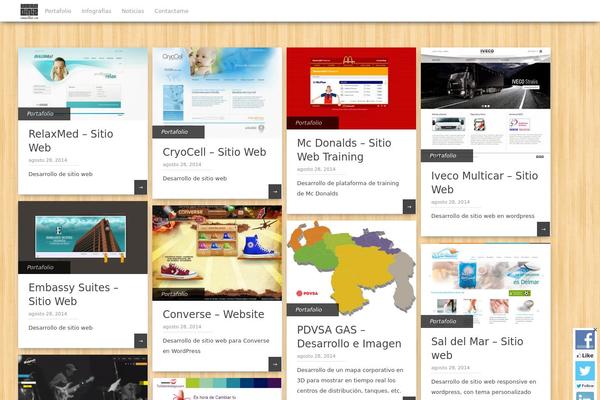Open the RelaxMed website thumbnail
The width and height of the screenshot is (600, 400).
click(x=83, y=84)
